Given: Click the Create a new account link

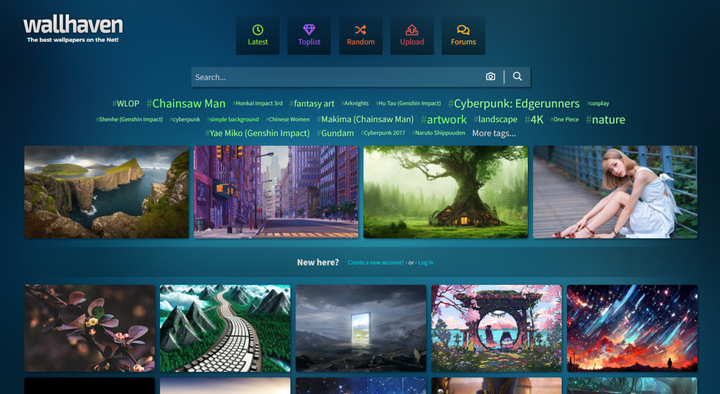Looking at the screenshot, I should pos(376,263).
